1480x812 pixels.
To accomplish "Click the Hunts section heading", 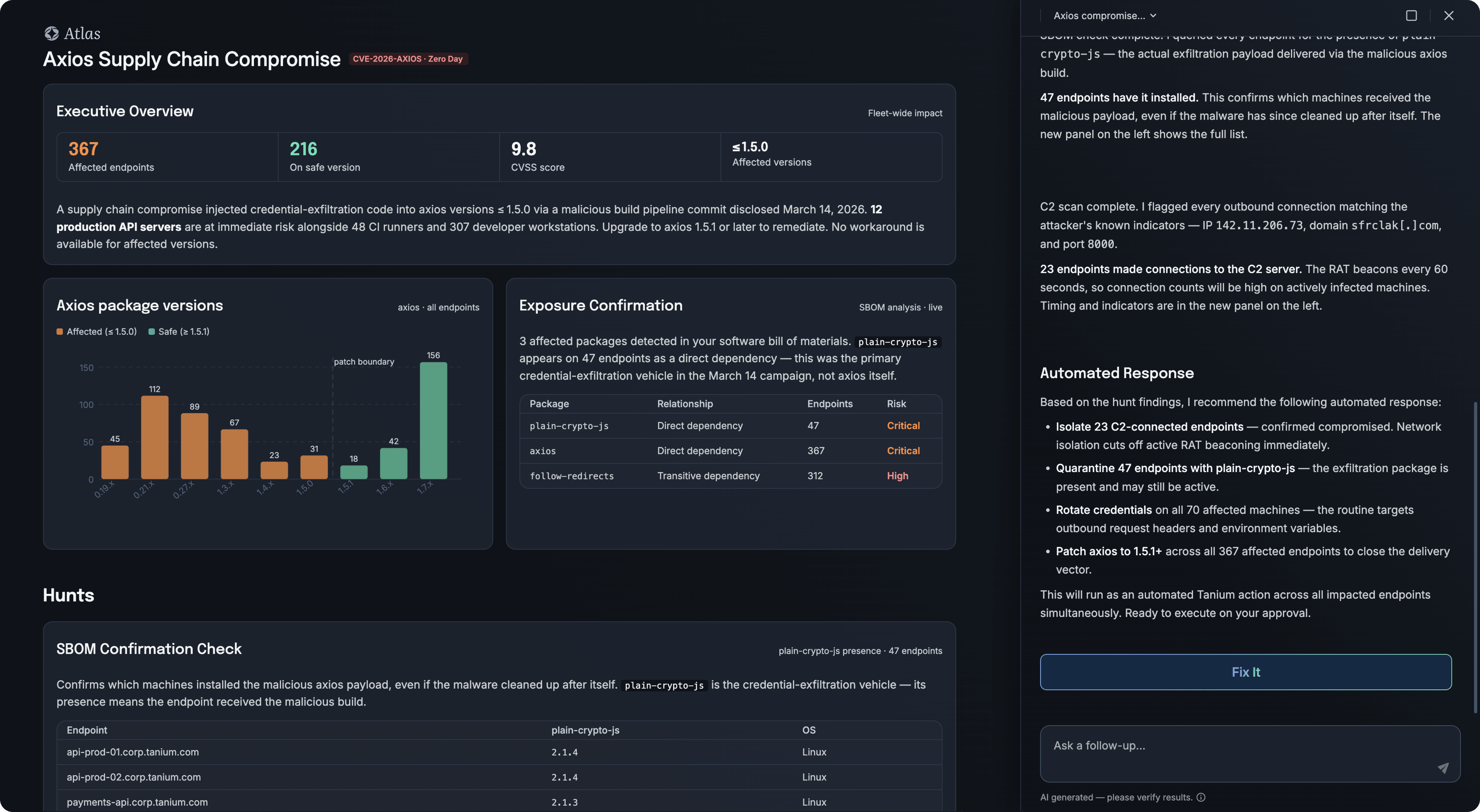I will 68,595.
